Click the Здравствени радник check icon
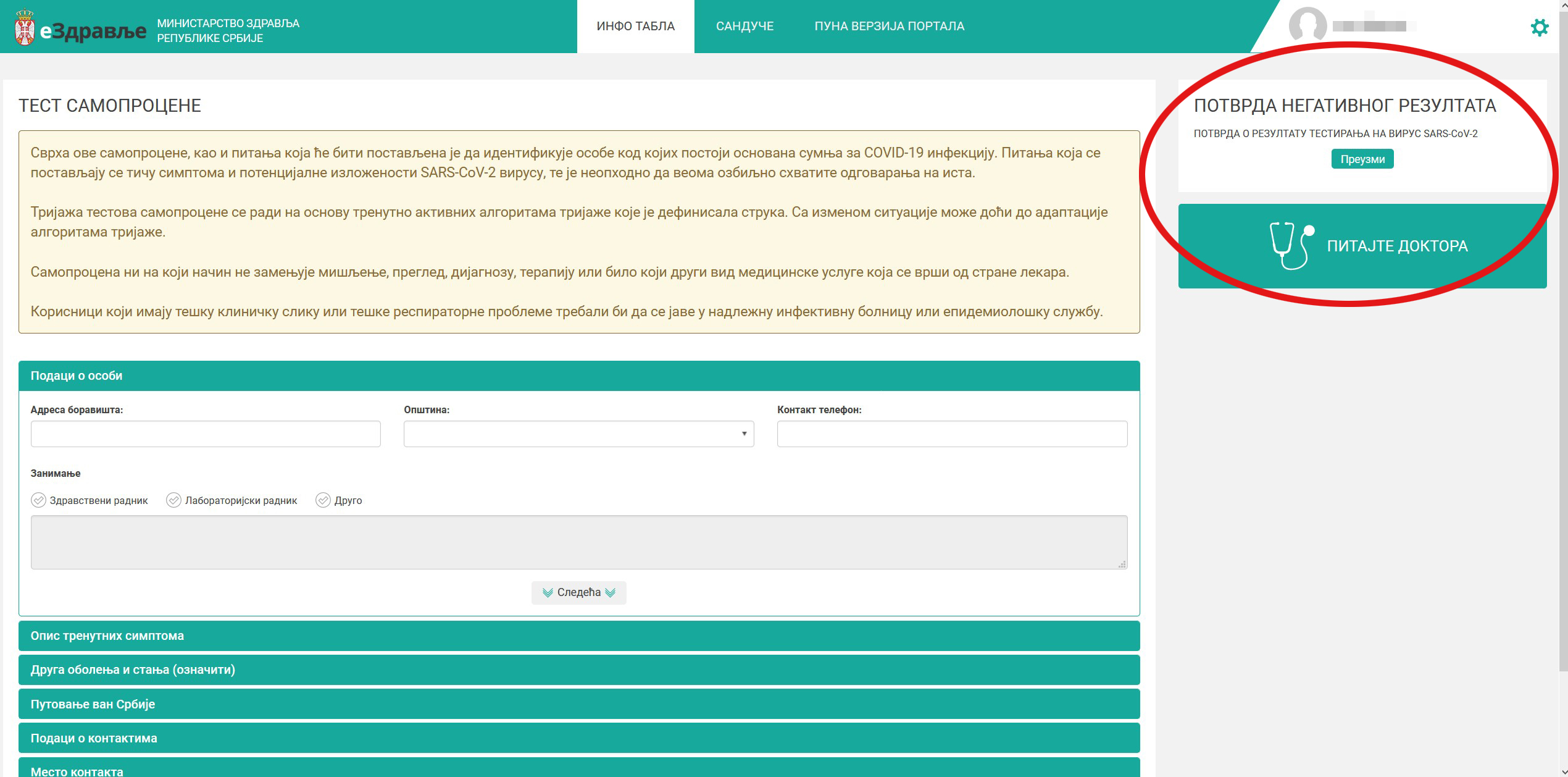1568x777 pixels. pyautogui.click(x=38, y=500)
